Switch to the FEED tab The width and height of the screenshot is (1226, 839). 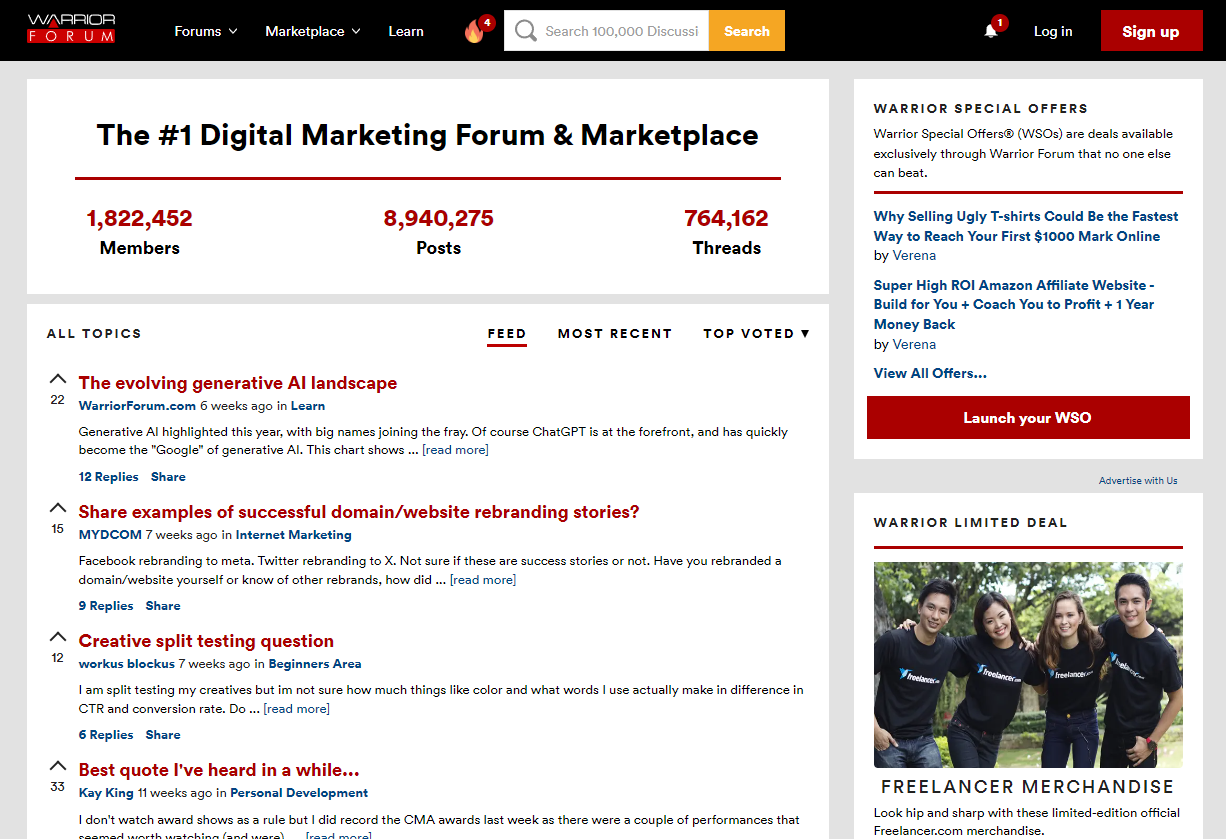507,333
